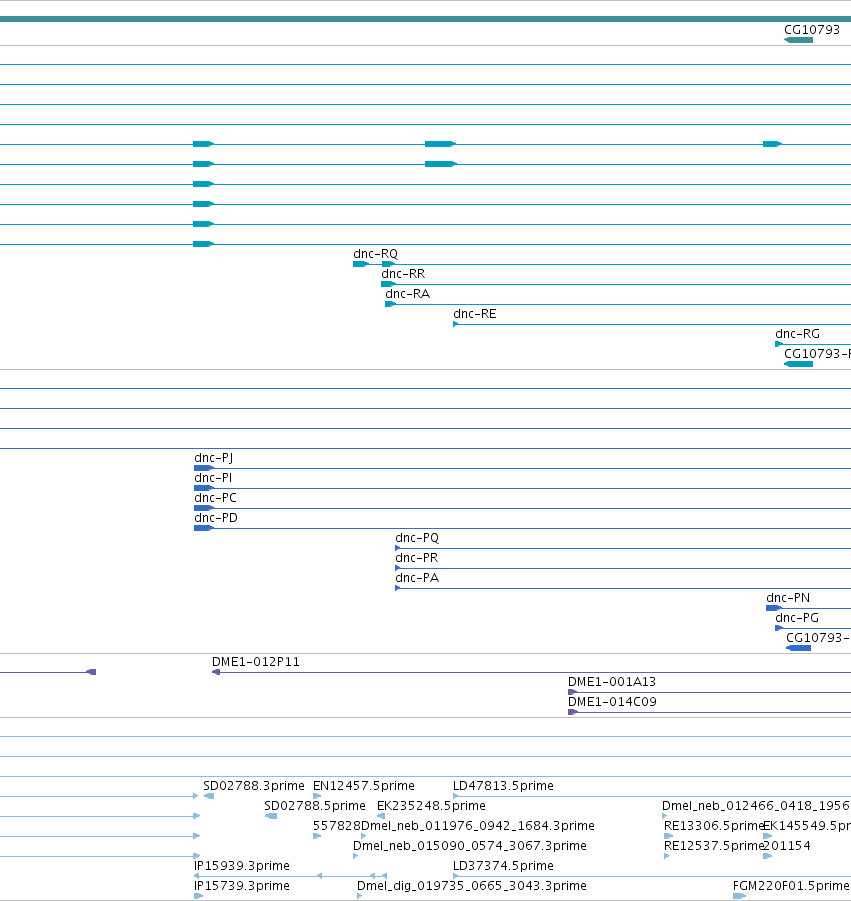Click the light-blue block under the SD02788.5prime label
This screenshot has width=851, height=901.
[x=271, y=817]
